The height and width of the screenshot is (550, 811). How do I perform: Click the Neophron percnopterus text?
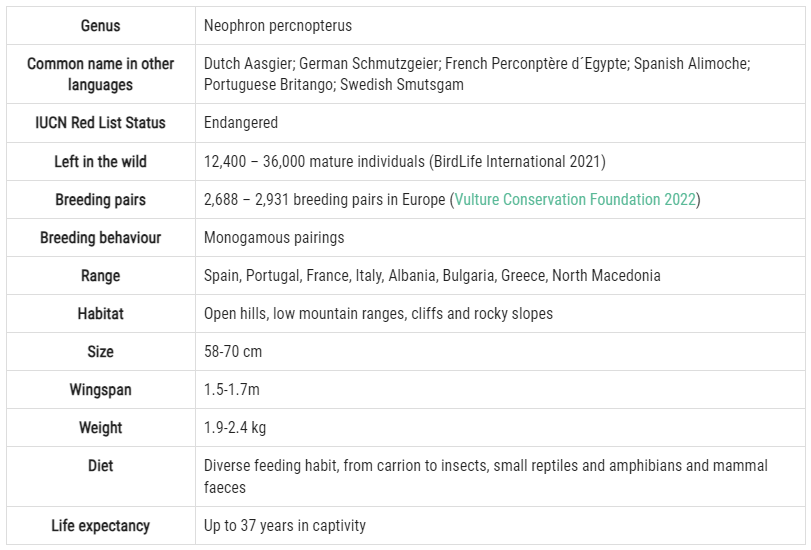[278, 25]
